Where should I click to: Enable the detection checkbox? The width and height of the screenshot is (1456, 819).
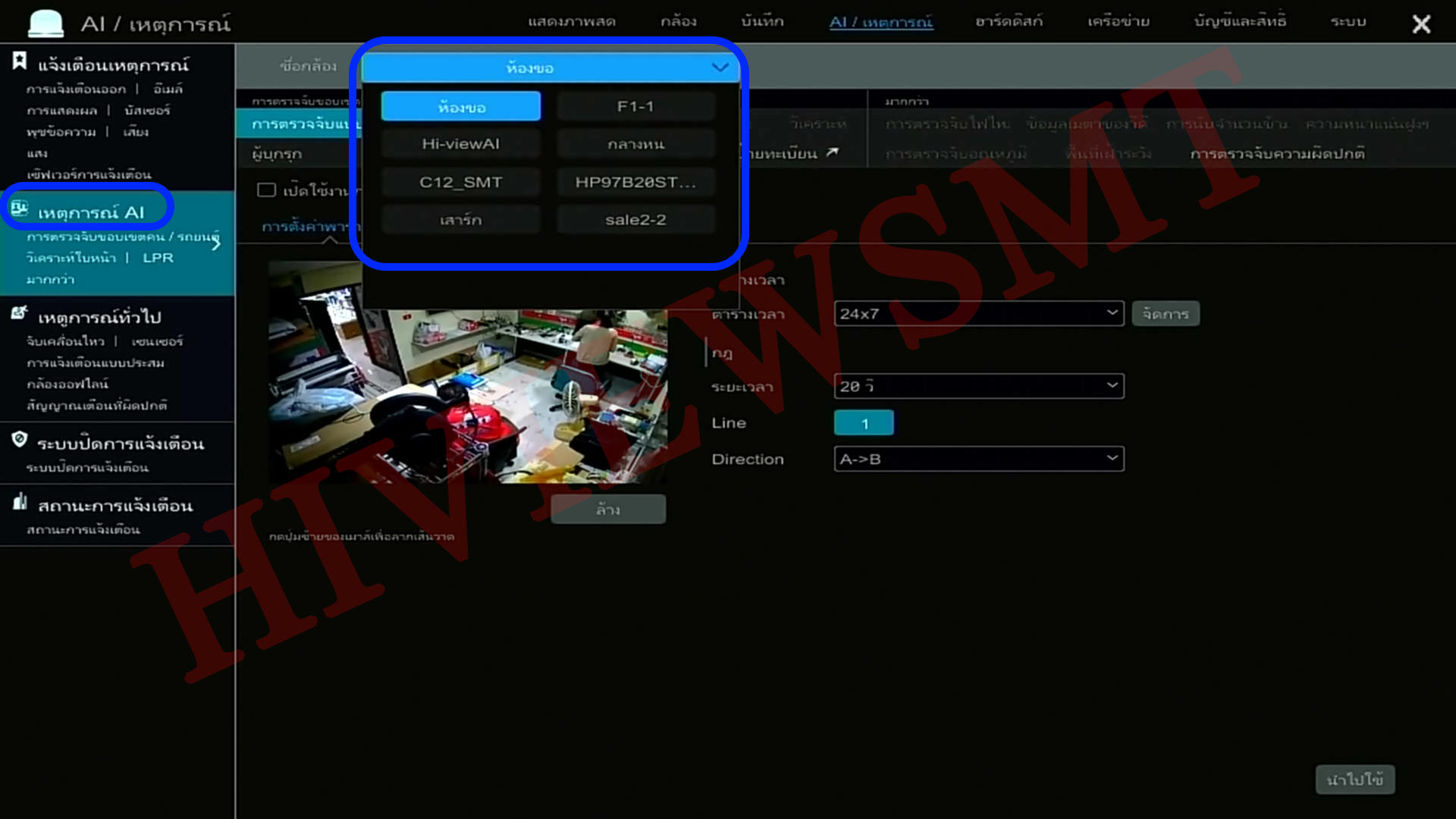266,190
